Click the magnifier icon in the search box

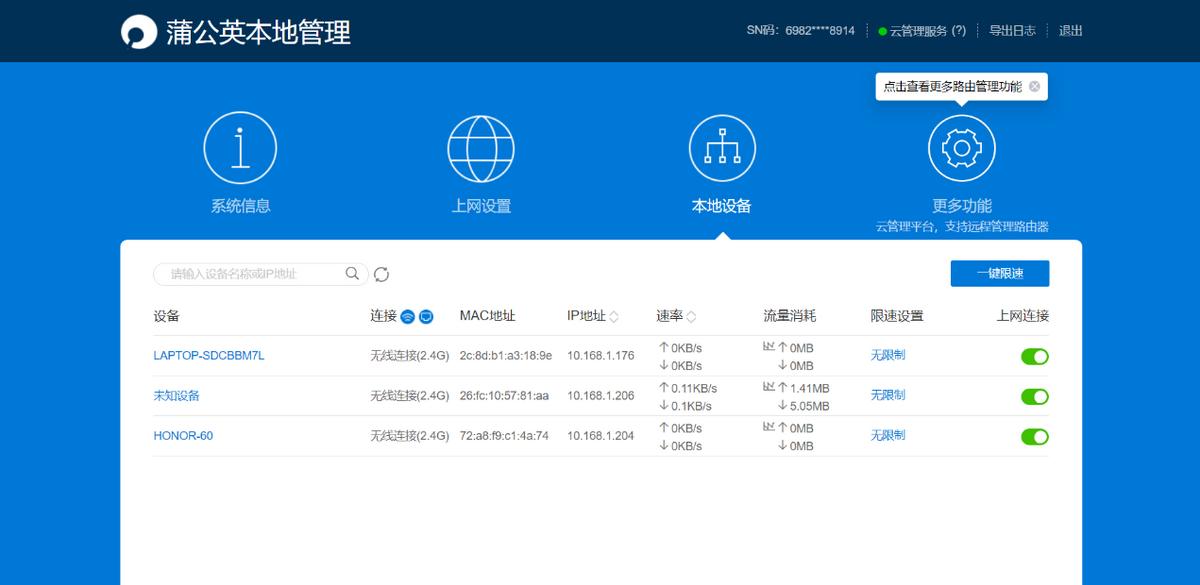pos(352,273)
